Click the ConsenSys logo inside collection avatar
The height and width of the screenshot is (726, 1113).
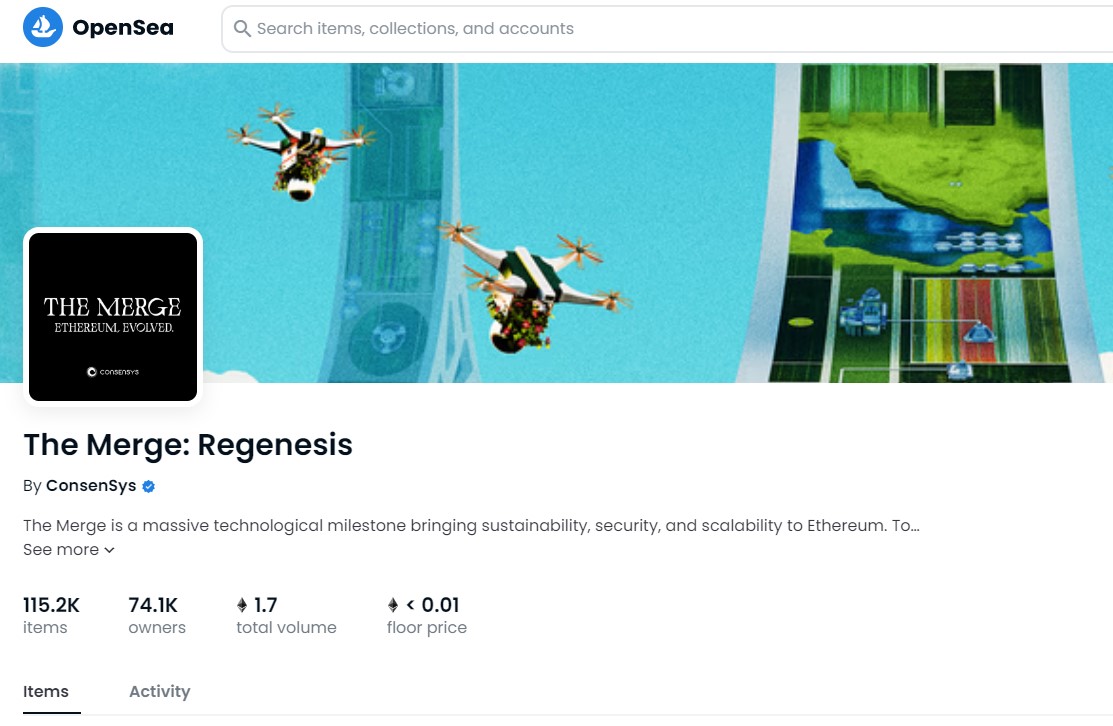(x=113, y=372)
